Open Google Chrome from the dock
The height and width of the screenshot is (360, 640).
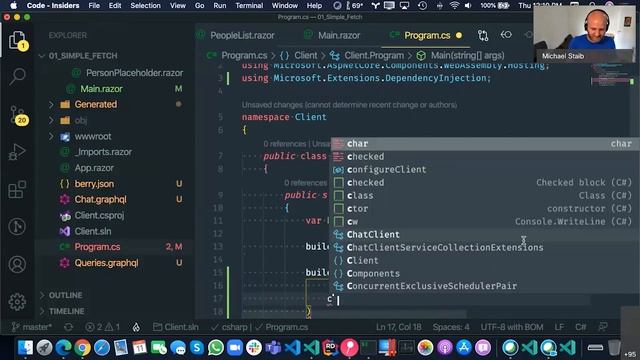point(82,348)
